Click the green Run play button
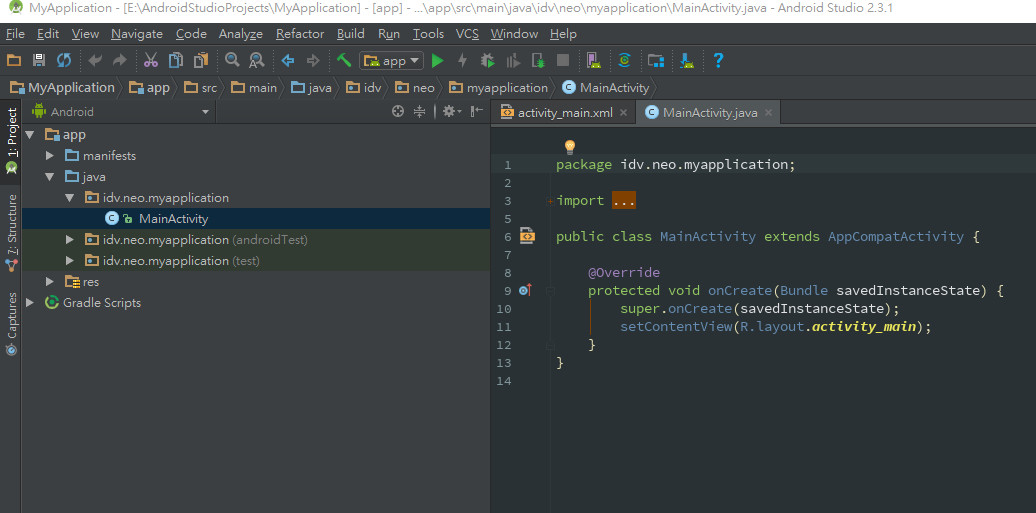 (437, 61)
